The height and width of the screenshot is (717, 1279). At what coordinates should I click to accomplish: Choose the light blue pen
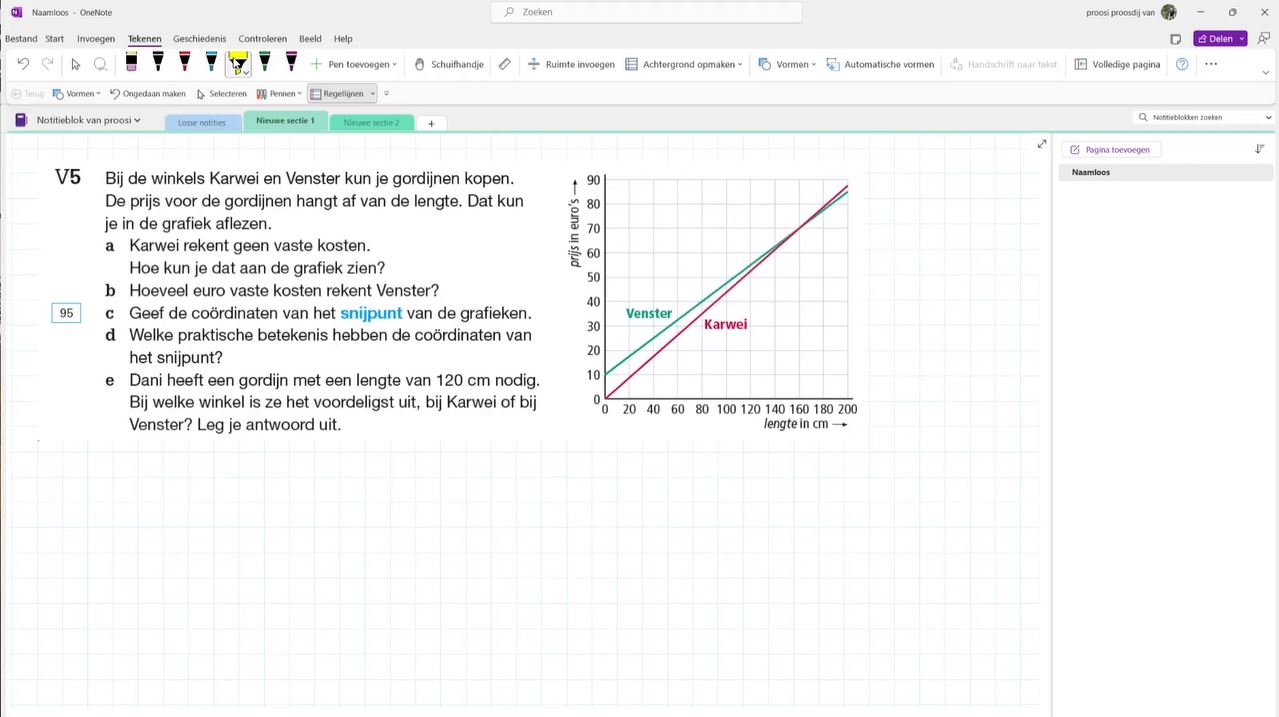click(x=211, y=62)
